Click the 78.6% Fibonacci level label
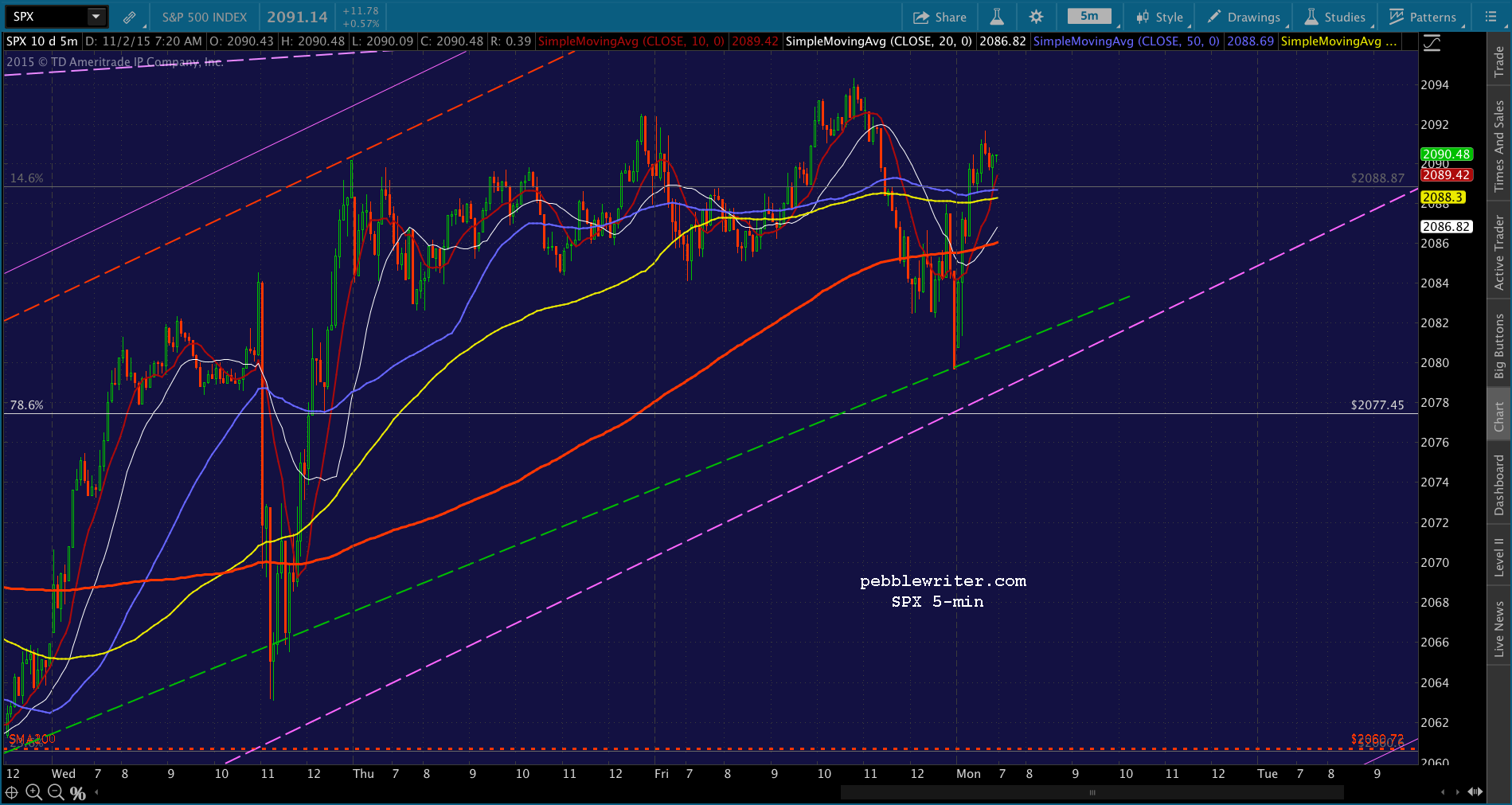 click(26, 405)
